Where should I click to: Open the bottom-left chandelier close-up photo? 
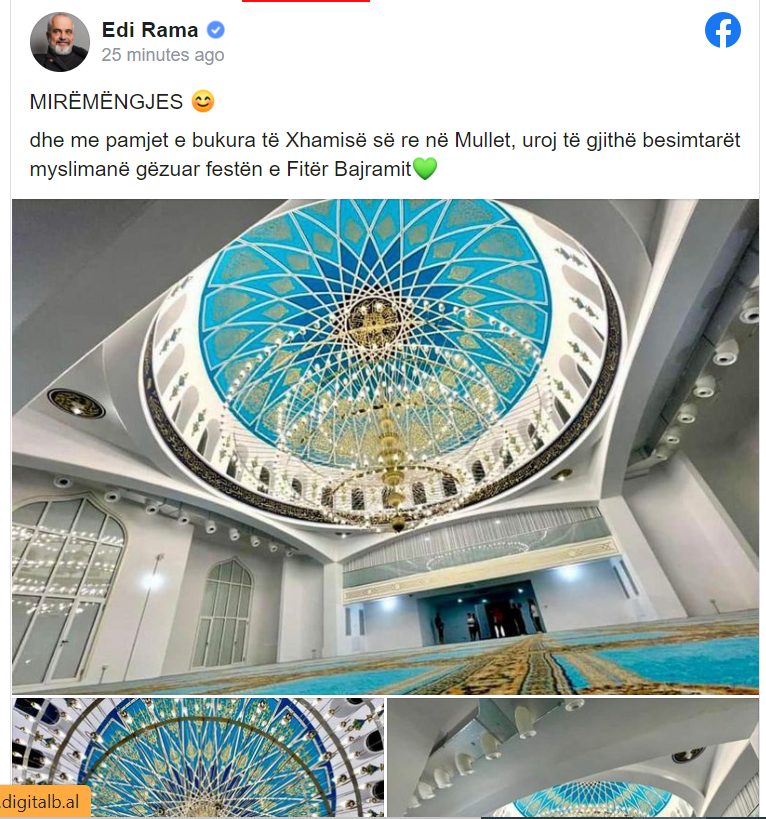point(198,757)
